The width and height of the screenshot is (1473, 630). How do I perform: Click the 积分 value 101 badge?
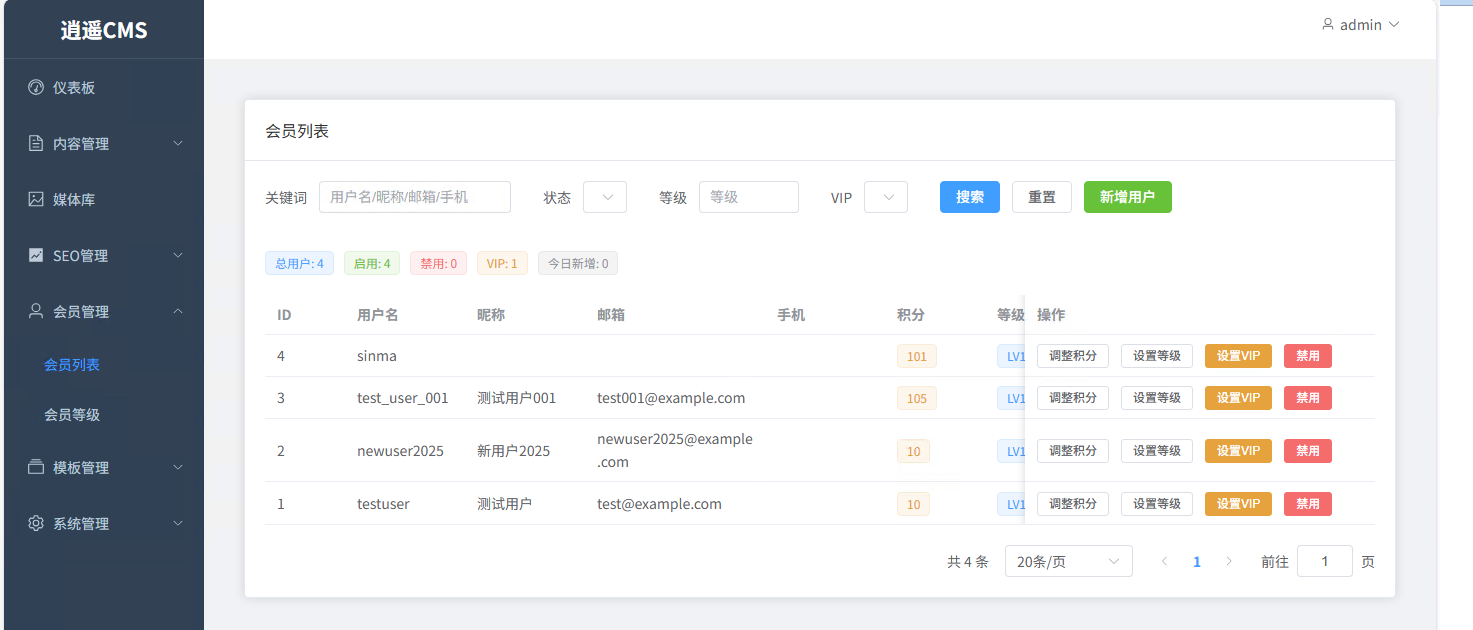point(917,356)
